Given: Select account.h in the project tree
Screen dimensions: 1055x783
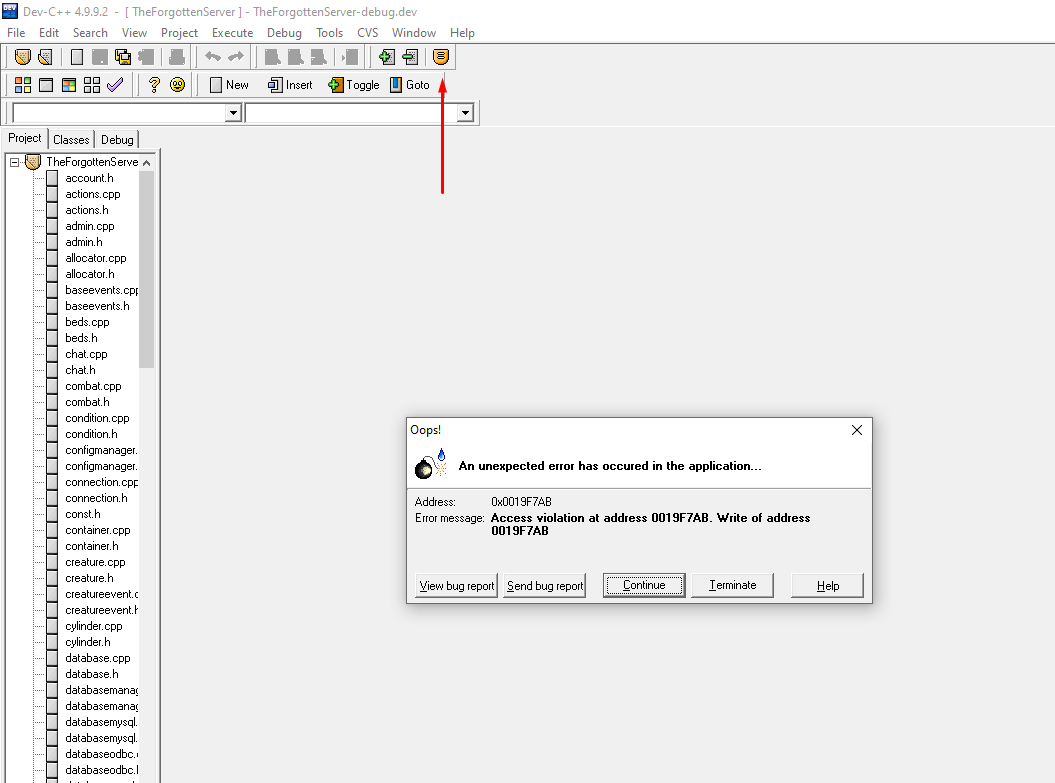Looking at the screenshot, I should 89,178.
